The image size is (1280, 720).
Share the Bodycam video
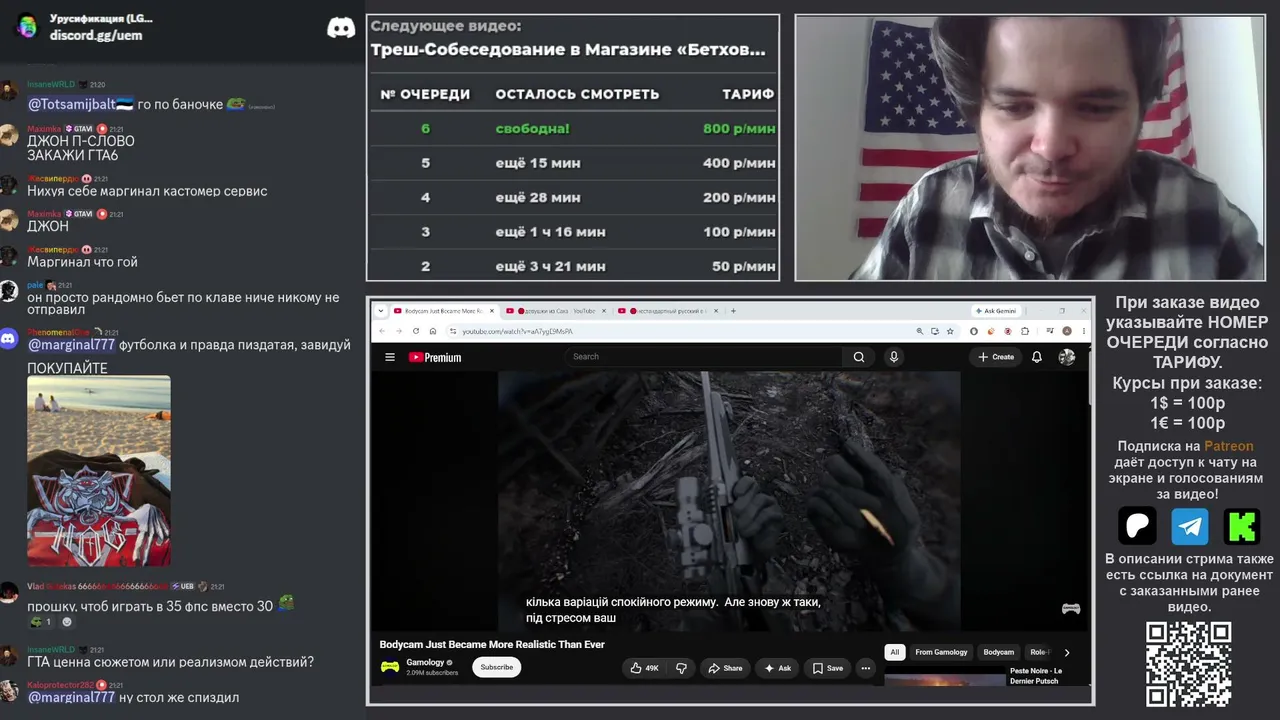point(726,668)
